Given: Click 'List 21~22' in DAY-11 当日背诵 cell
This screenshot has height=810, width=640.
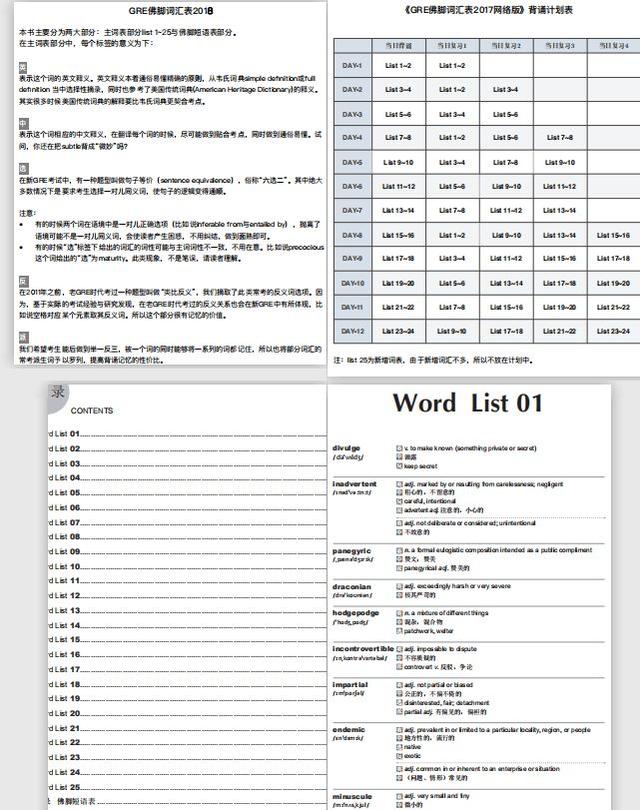Looking at the screenshot, I should coord(398,307).
